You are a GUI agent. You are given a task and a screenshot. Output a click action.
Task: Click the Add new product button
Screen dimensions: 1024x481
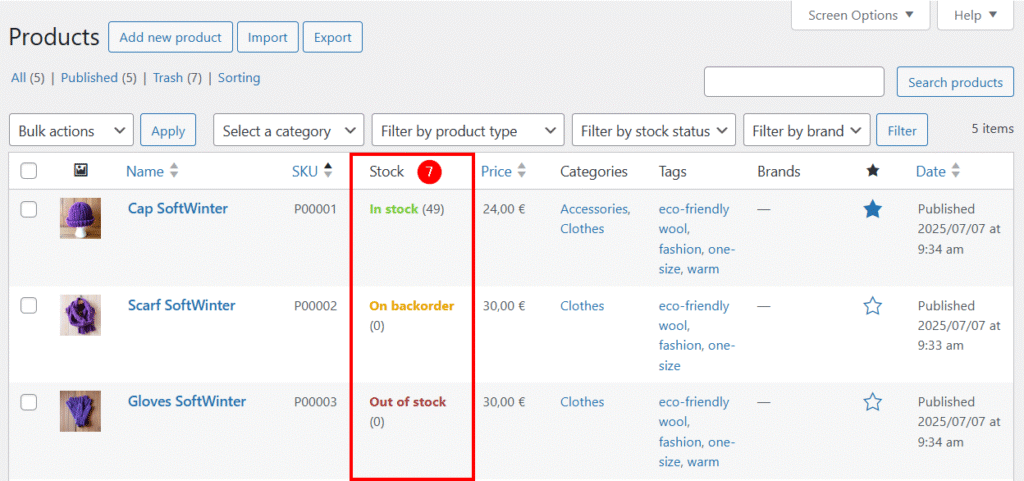click(x=170, y=37)
